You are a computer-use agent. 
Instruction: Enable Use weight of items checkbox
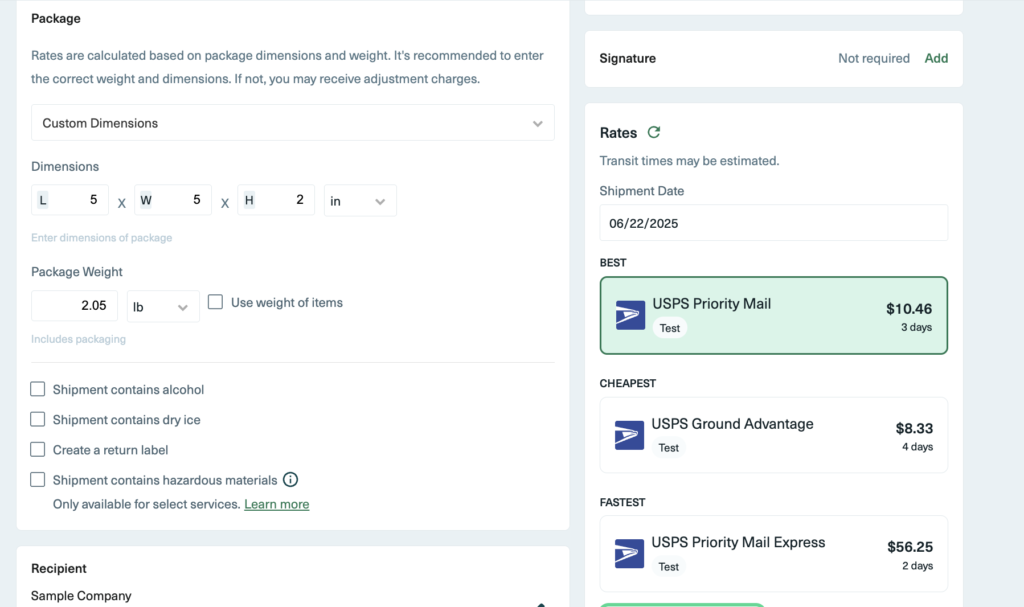215,302
